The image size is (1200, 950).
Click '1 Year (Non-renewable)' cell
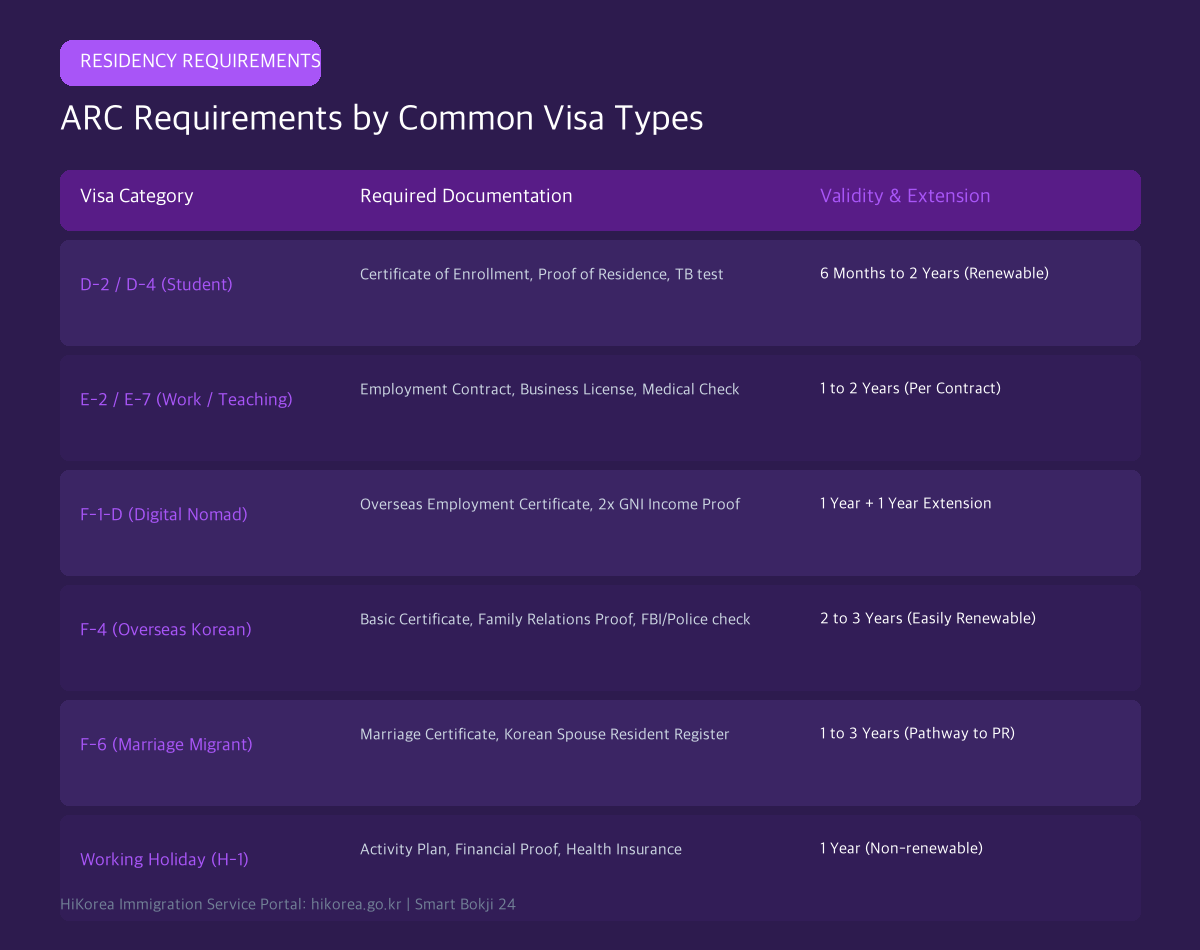pyautogui.click(x=901, y=848)
